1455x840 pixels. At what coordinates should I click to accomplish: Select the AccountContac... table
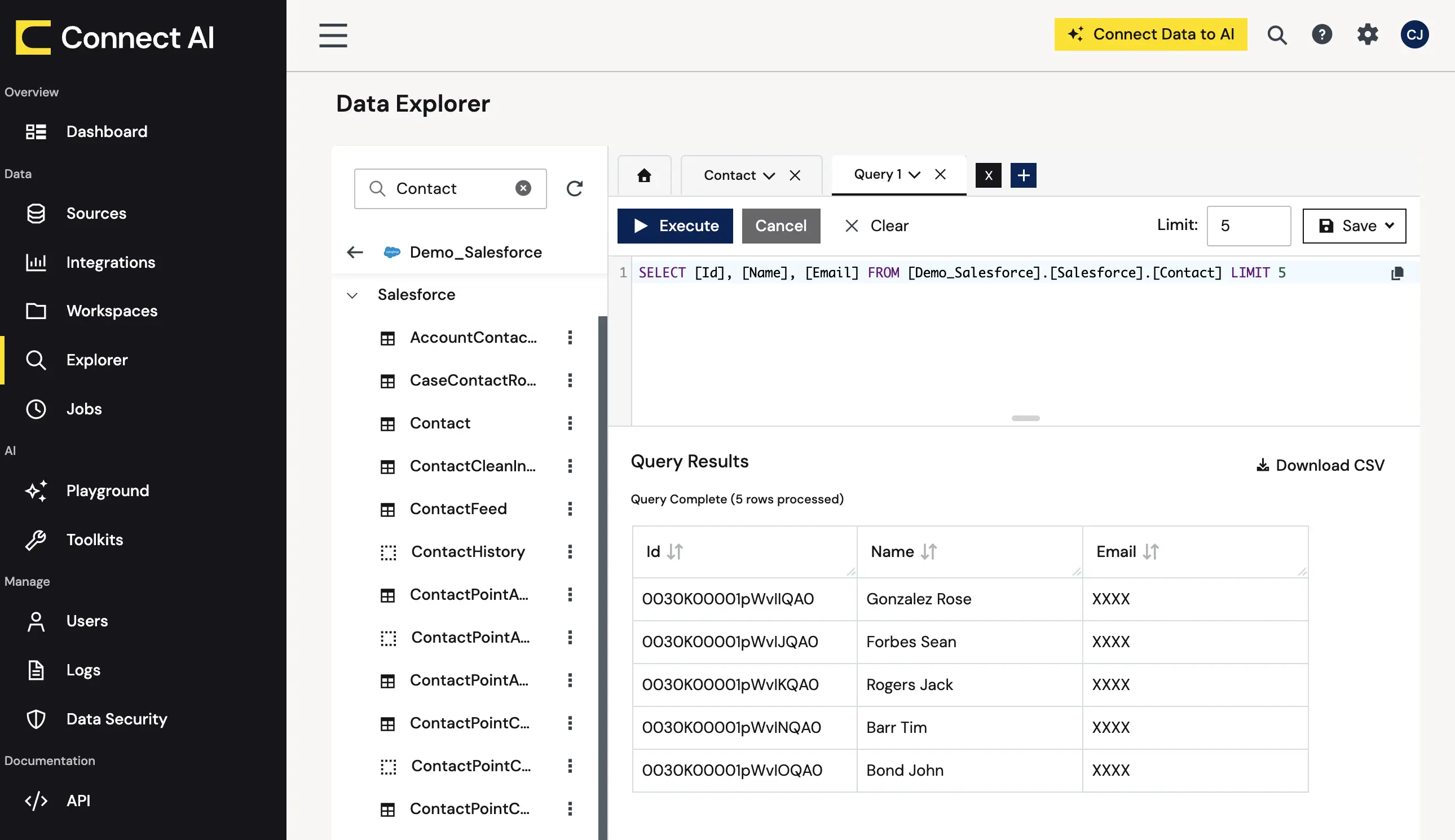point(473,338)
